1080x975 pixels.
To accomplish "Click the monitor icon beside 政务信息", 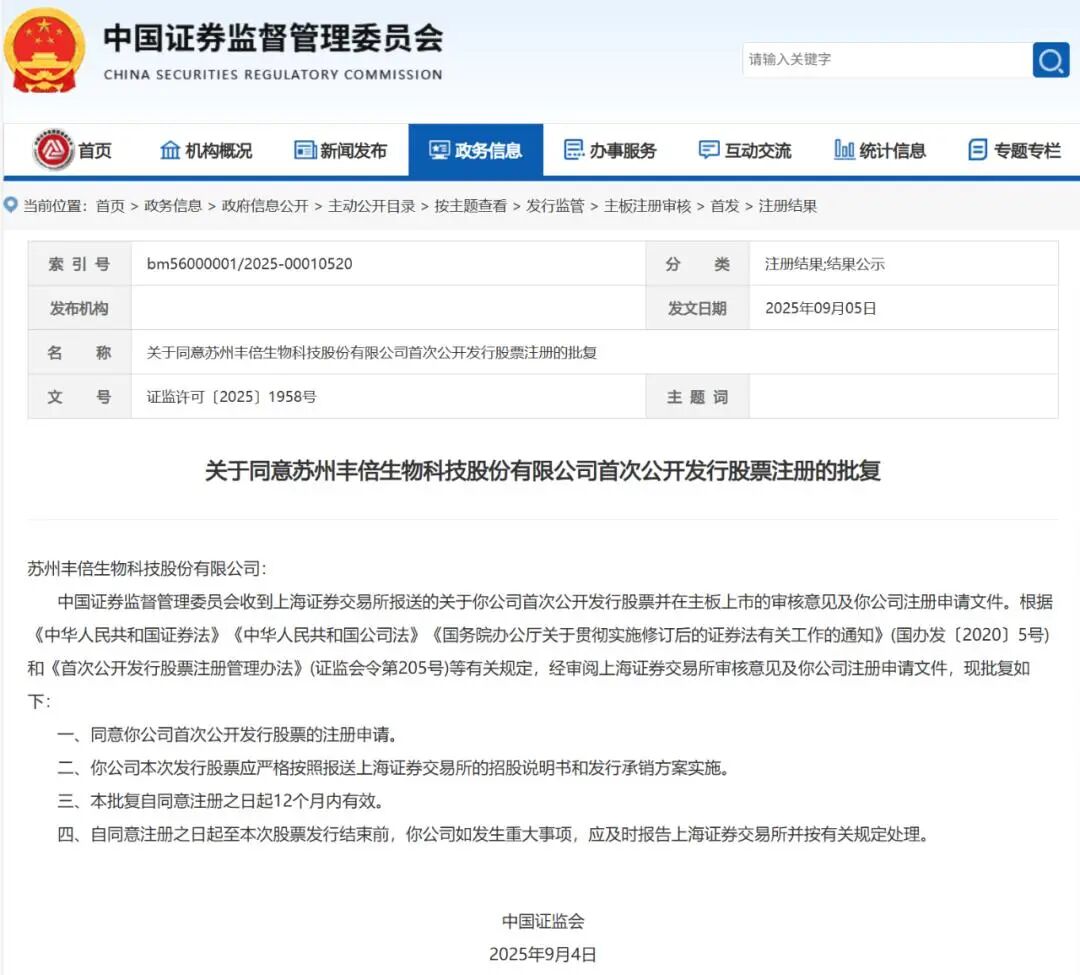I will pos(439,149).
